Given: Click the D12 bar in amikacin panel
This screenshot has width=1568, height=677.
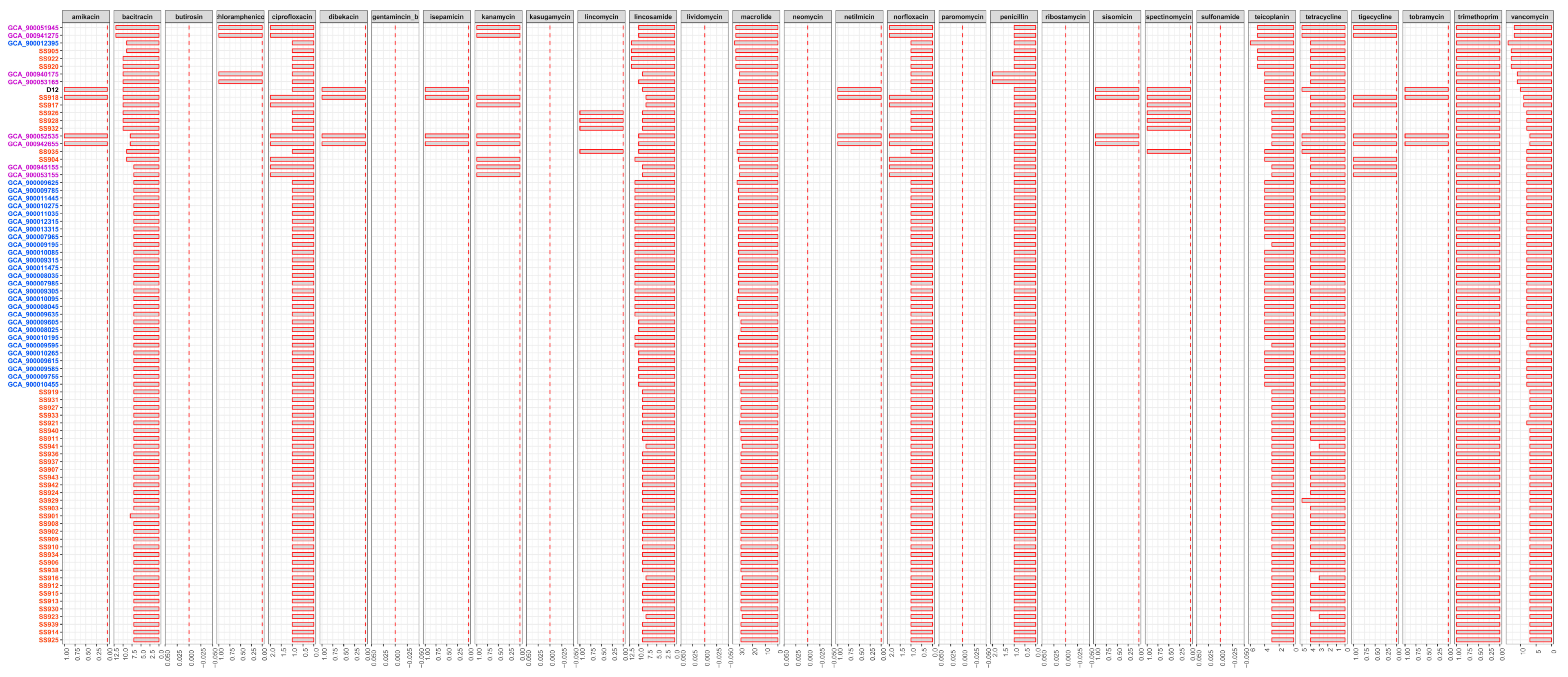Looking at the screenshot, I should point(85,90).
